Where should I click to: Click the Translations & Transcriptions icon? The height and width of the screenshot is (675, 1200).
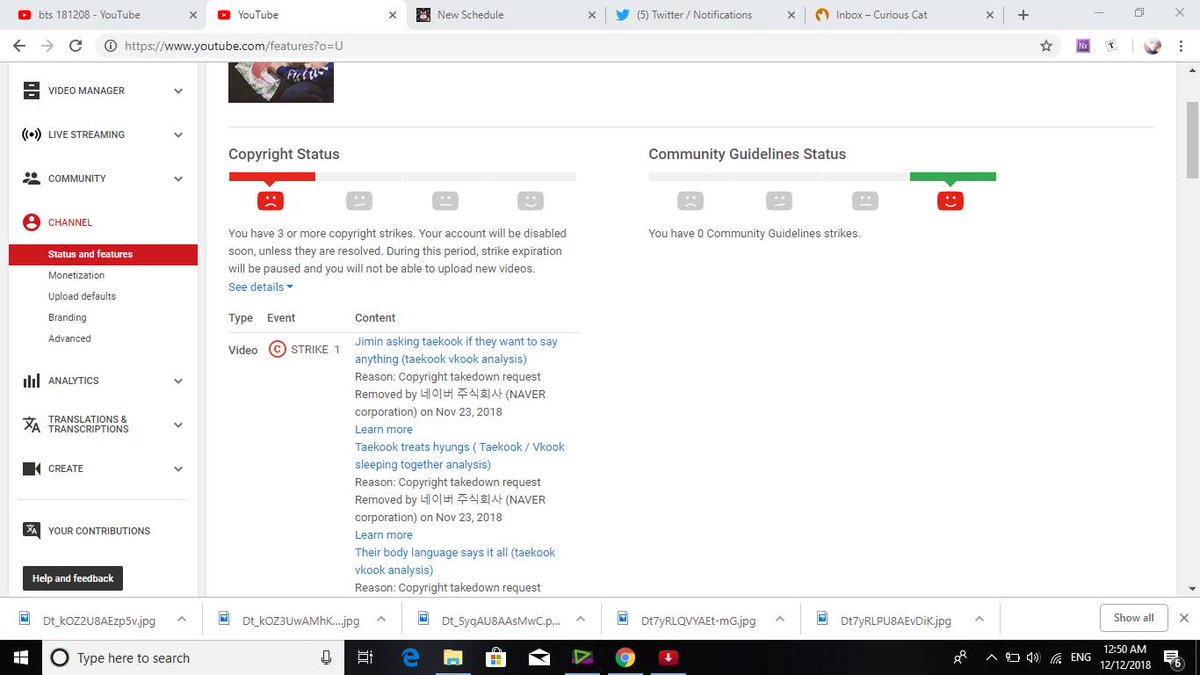tap(31, 424)
